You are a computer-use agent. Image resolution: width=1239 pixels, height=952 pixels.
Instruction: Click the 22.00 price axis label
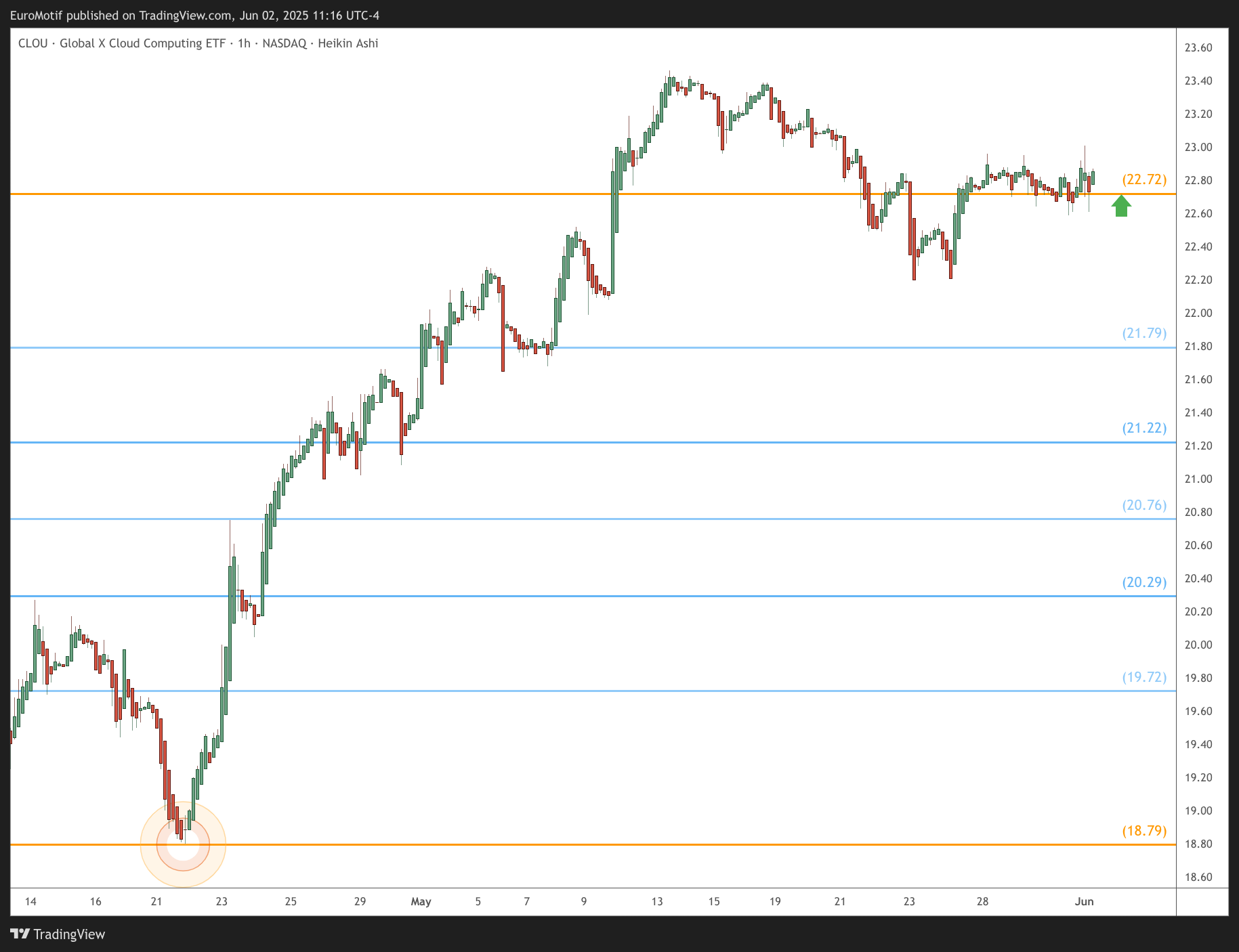(1198, 313)
